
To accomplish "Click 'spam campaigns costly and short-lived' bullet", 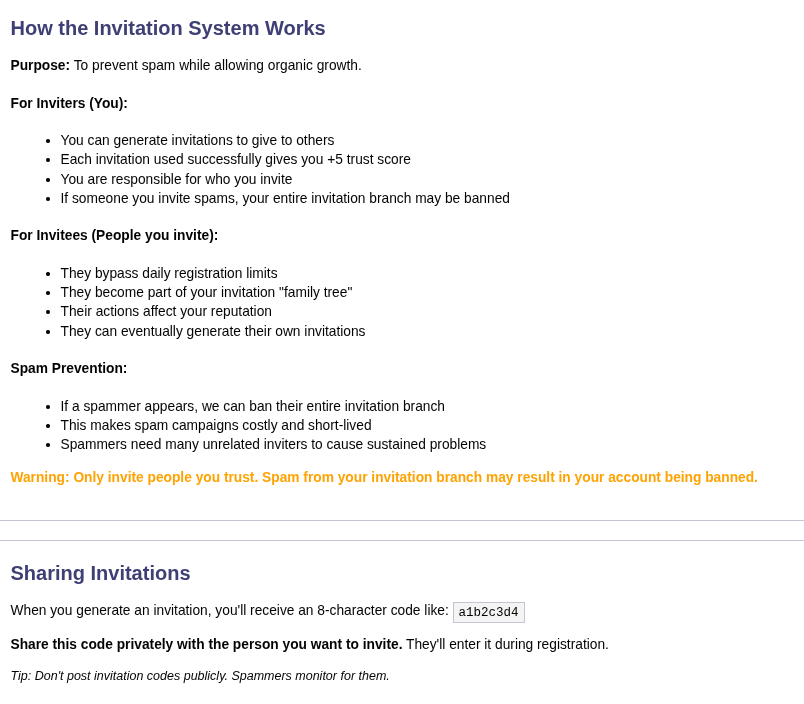I will [x=216, y=425].
